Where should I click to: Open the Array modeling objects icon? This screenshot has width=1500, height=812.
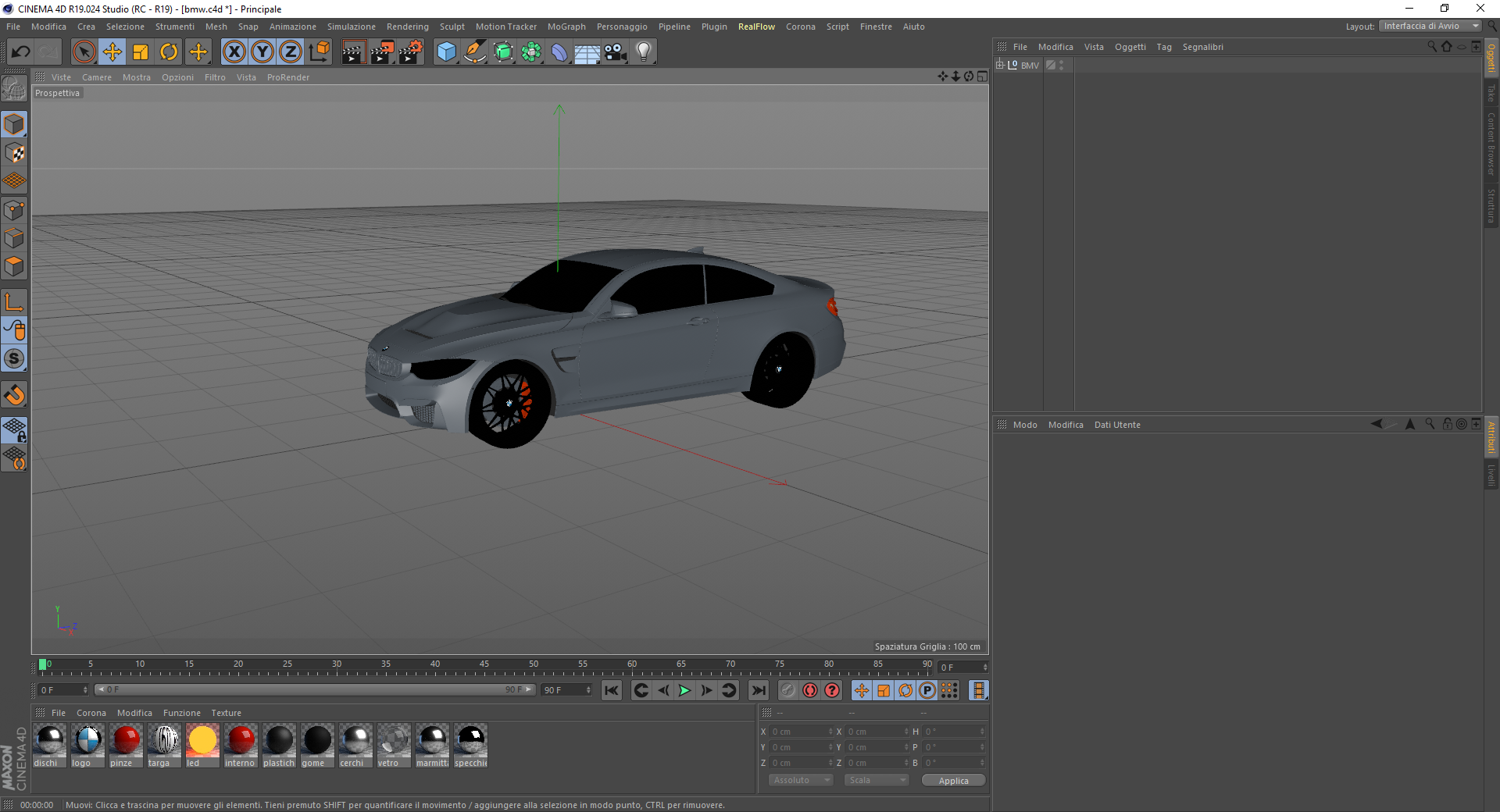(x=532, y=52)
